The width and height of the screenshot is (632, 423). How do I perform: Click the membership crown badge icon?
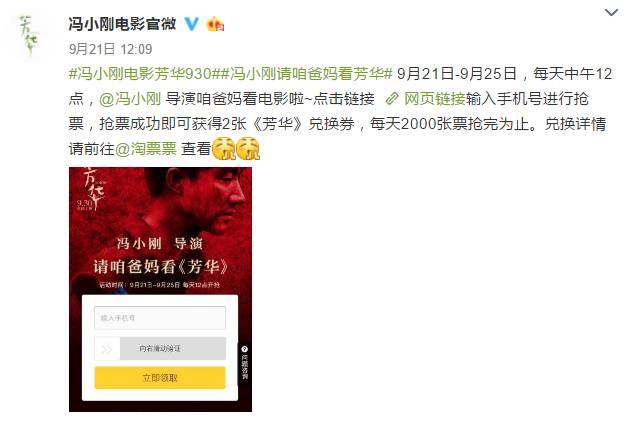click(215, 25)
